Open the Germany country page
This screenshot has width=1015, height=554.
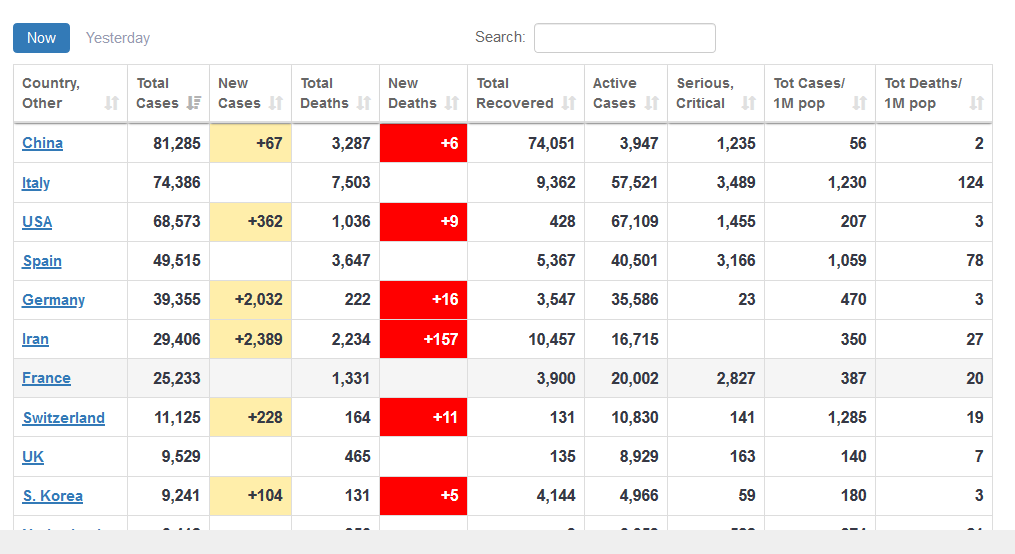pos(53,300)
